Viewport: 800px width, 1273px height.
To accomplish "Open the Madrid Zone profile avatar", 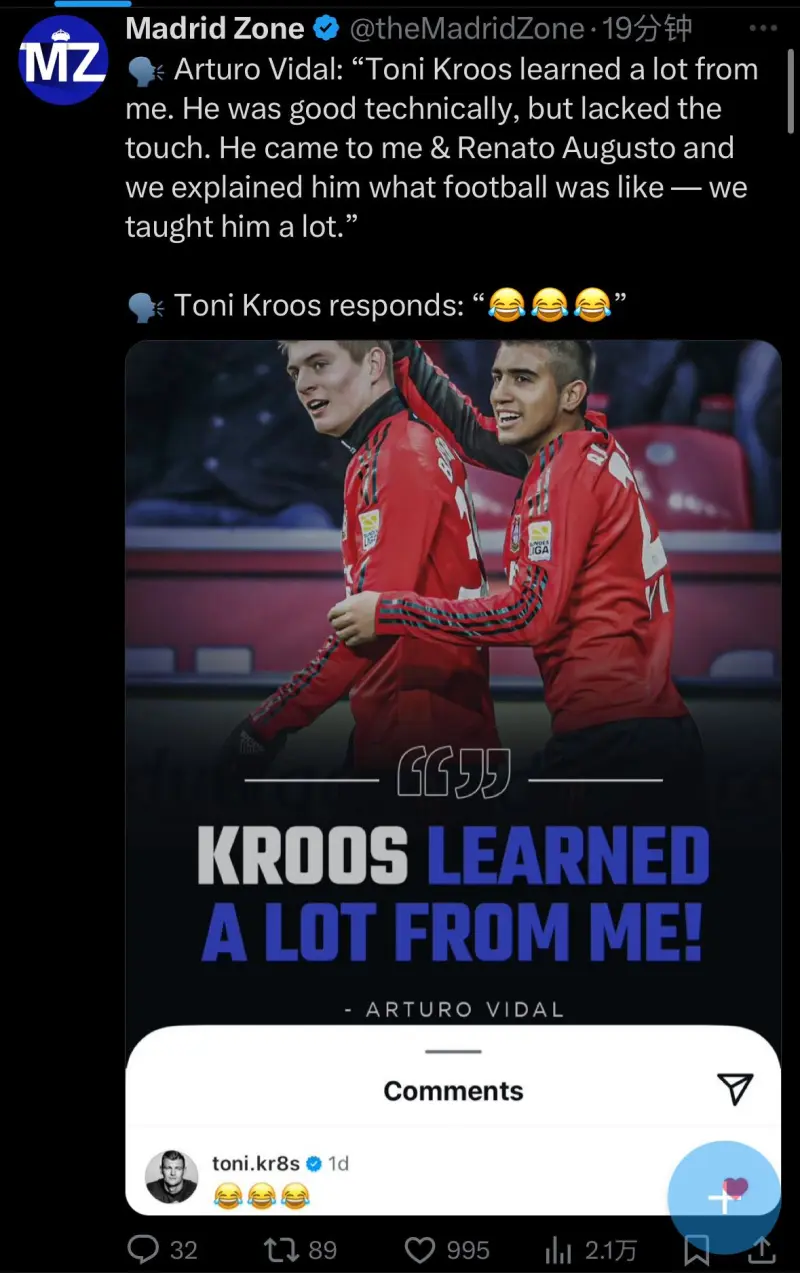I will pyautogui.click(x=64, y=62).
